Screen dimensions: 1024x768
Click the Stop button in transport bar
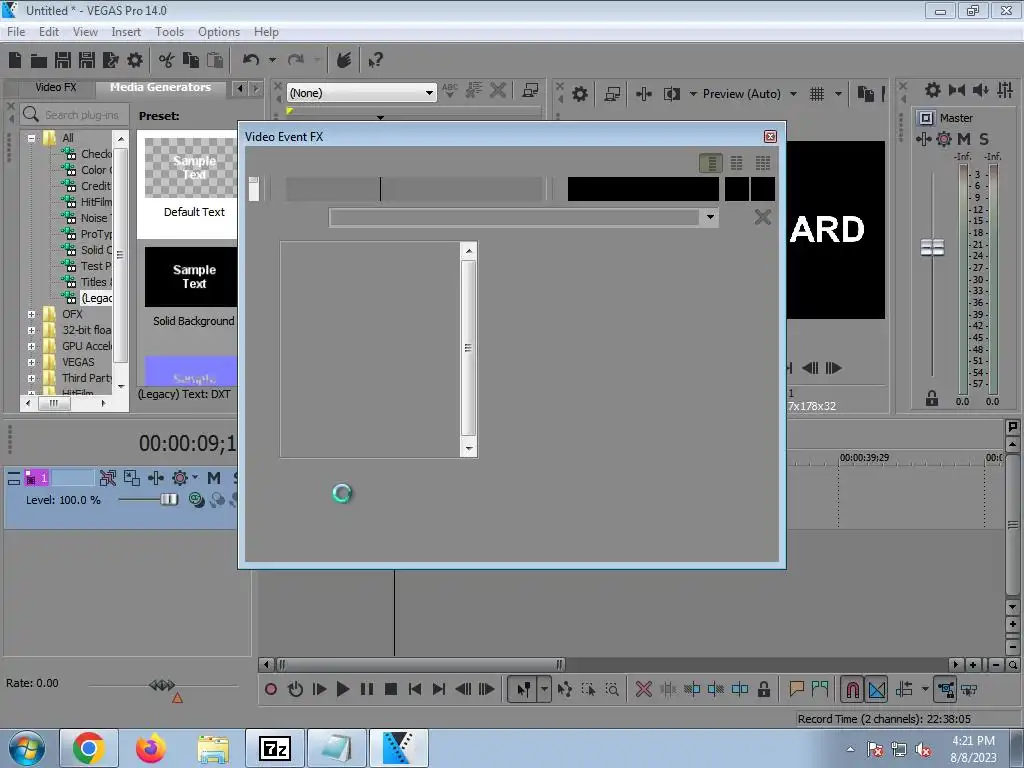click(391, 689)
